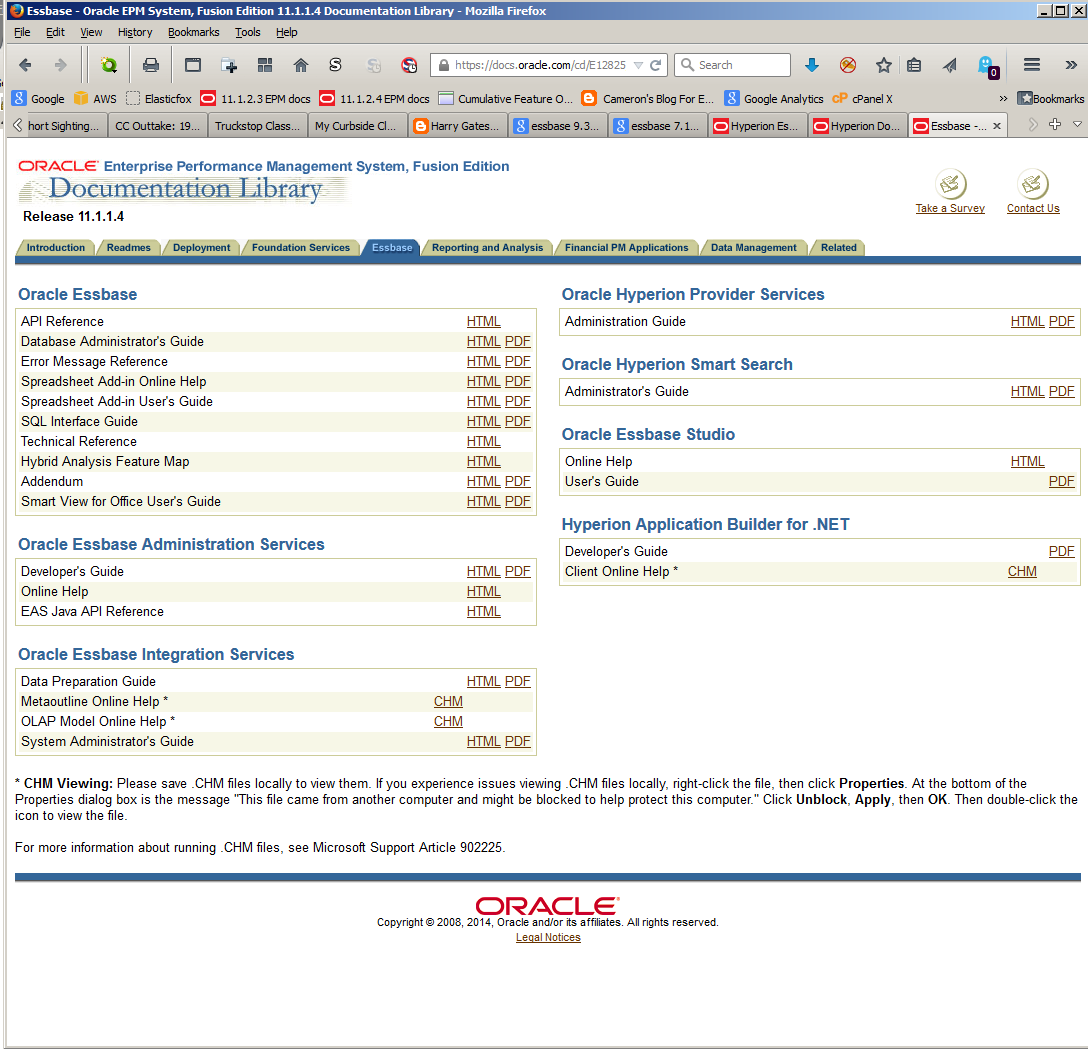This screenshot has height=1049, width=1088.
Task: Reload the page with refresh icon
Action: point(655,65)
